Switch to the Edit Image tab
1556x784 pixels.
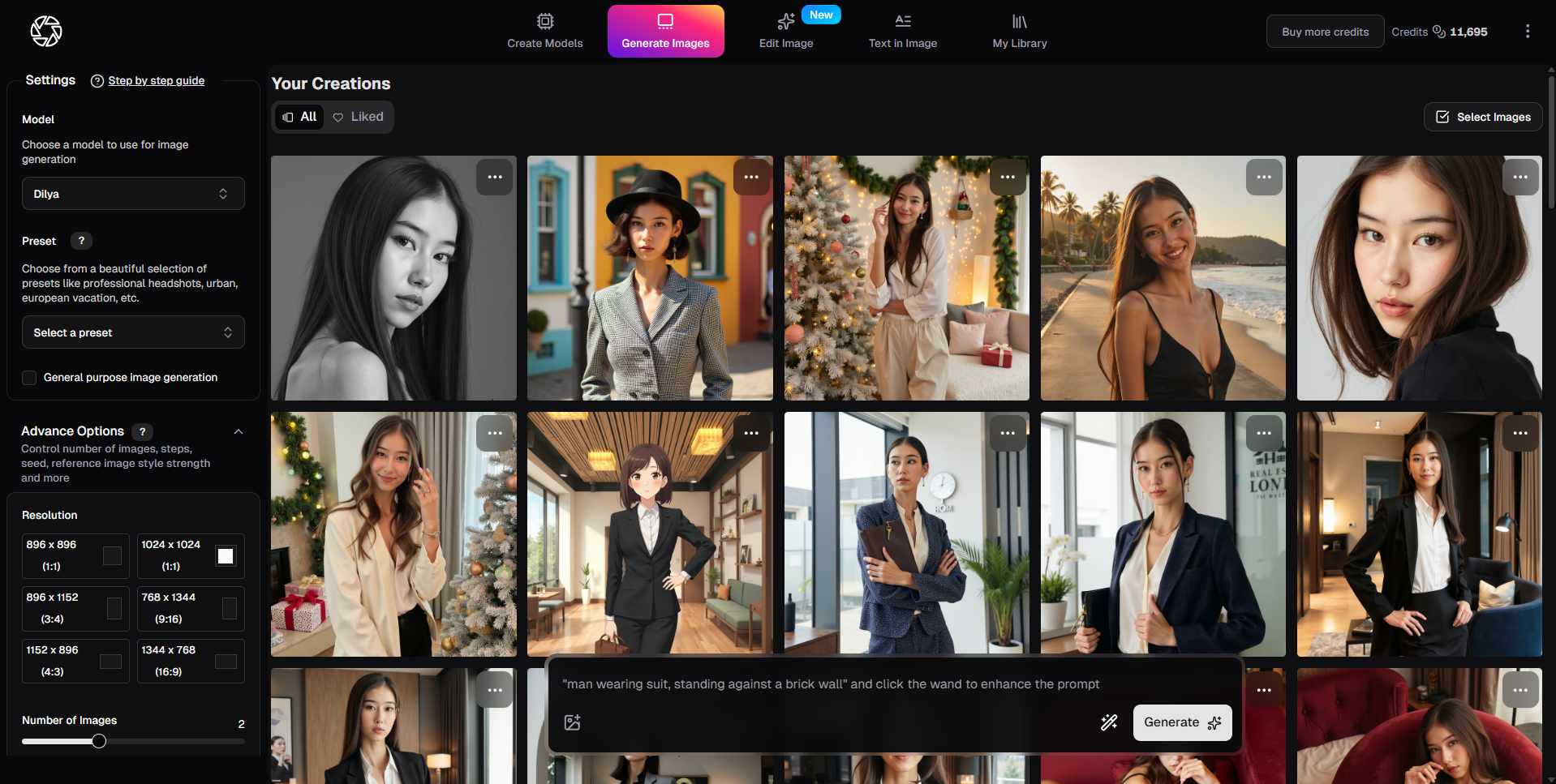click(785, 32)
